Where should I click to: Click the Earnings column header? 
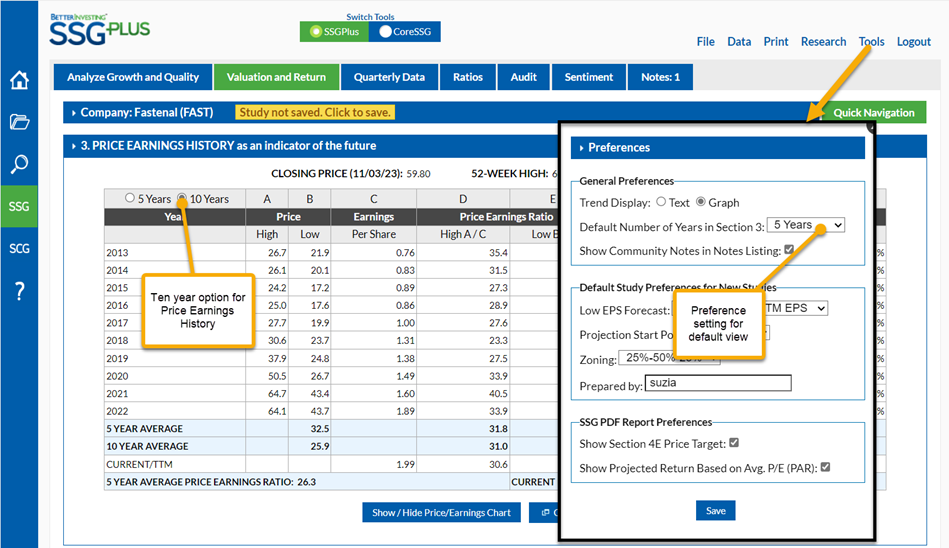pyautogui.click(x=373, y=217)
